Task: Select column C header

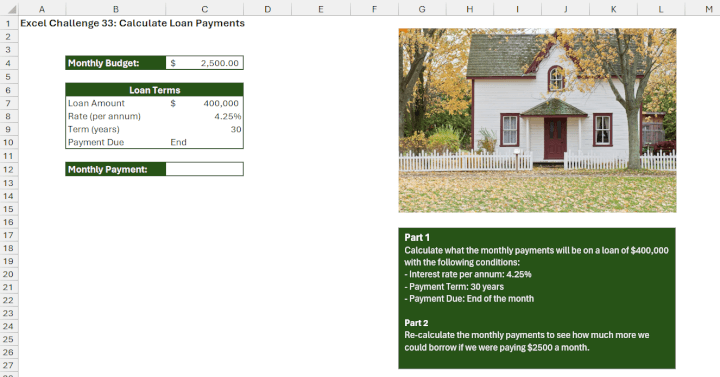Action: [205, 9]
